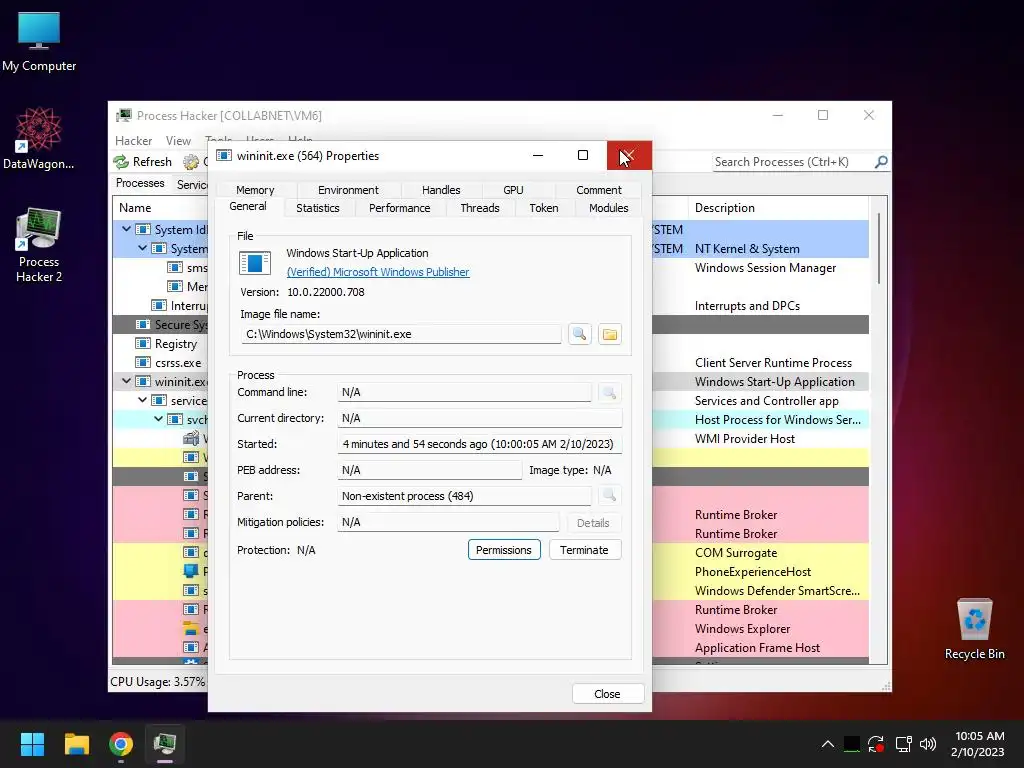Select Windows Session Manager row

765,268
